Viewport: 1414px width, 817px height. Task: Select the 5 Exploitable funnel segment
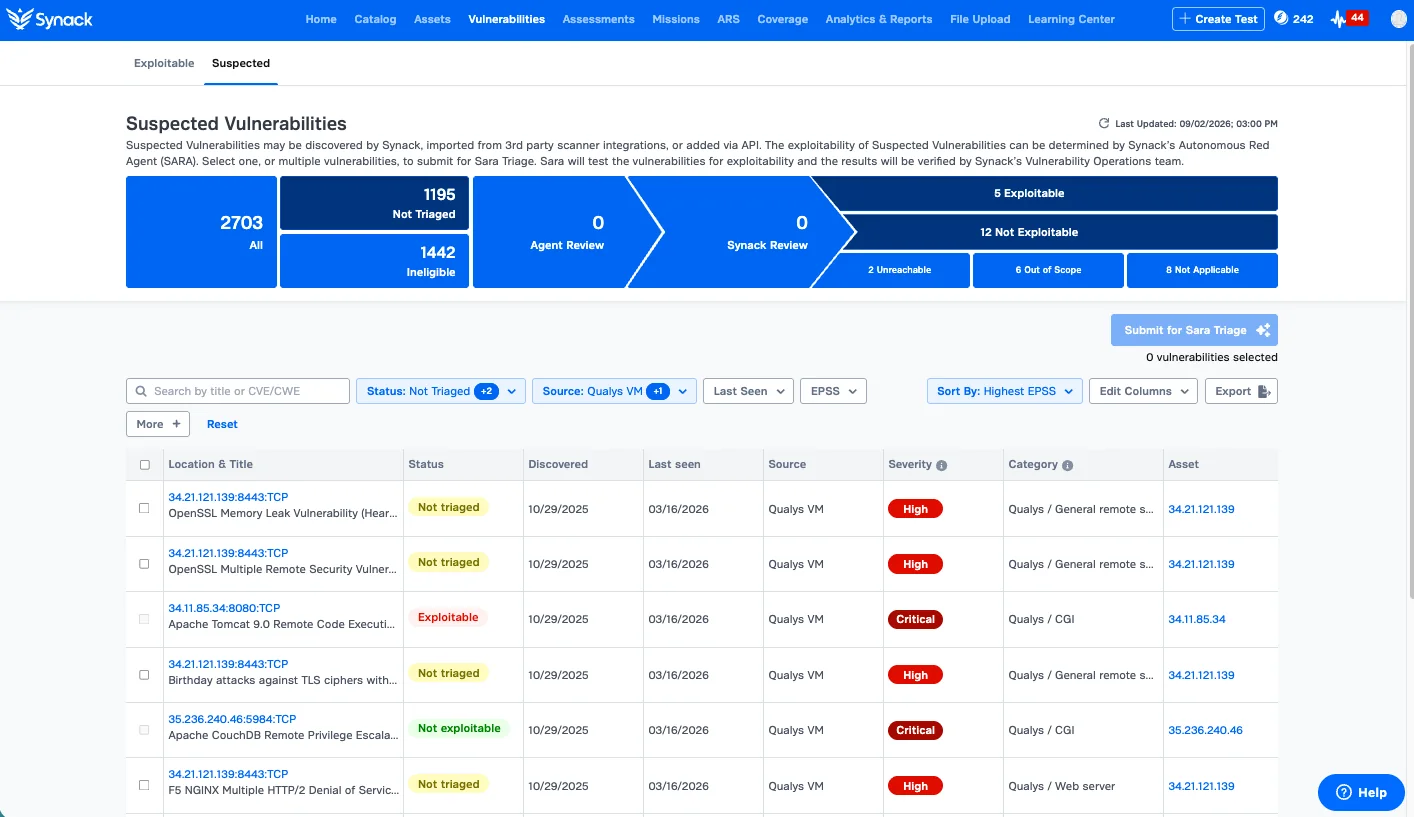1045,193
